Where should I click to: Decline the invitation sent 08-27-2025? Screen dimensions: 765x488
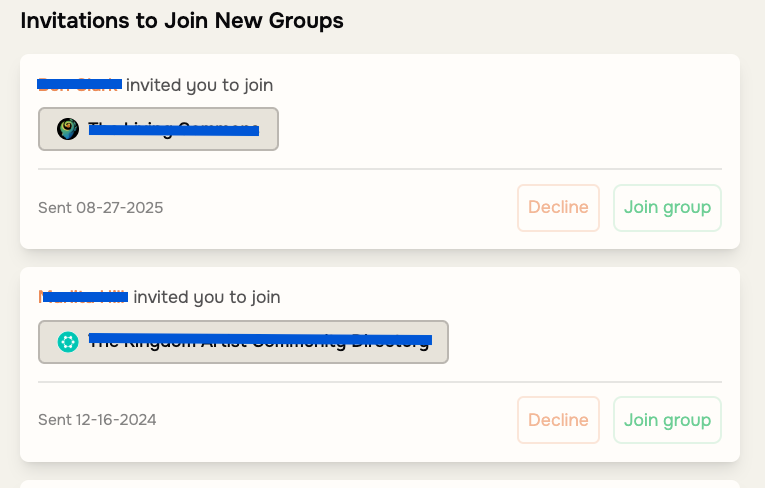point(558,208)
